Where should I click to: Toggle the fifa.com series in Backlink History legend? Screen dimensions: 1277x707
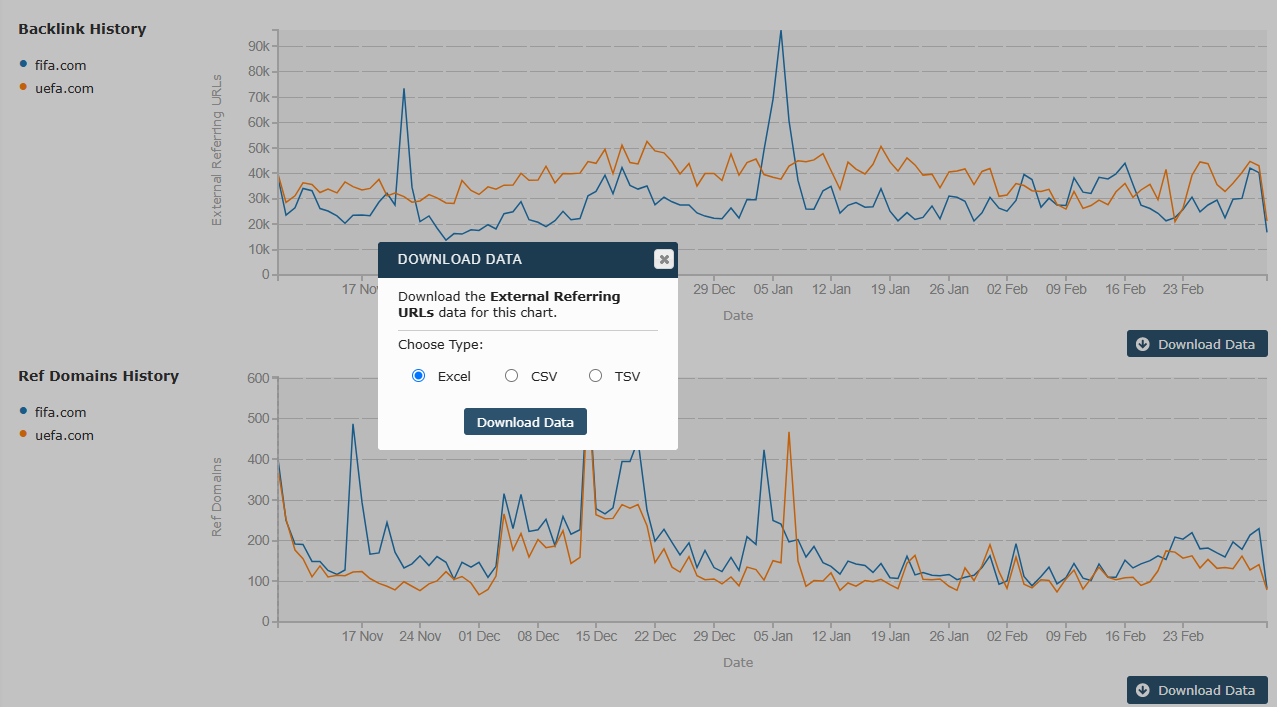pos(59,64)
